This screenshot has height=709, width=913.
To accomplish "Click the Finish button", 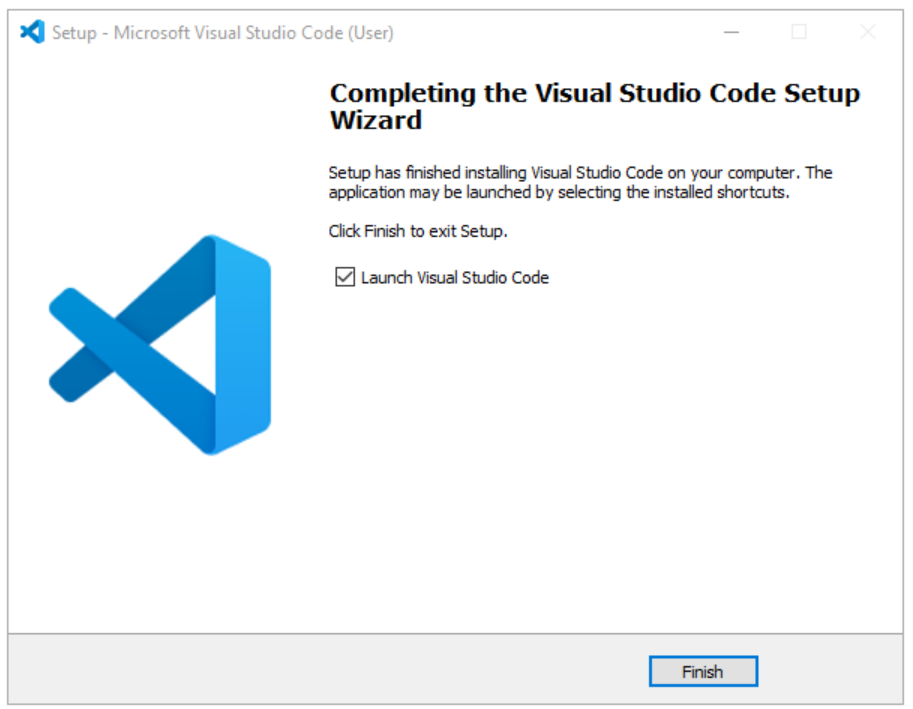I will 703,671.
